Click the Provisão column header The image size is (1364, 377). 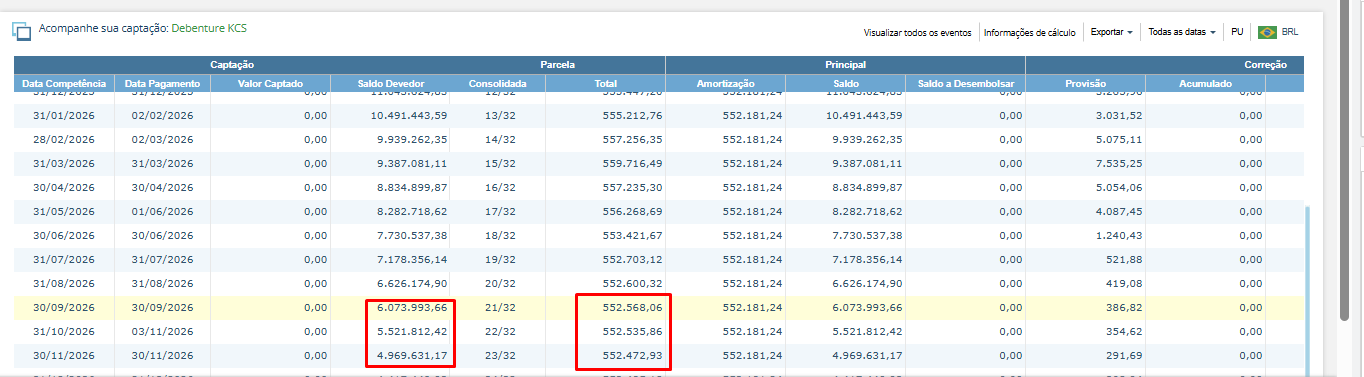coord(1085,83)
